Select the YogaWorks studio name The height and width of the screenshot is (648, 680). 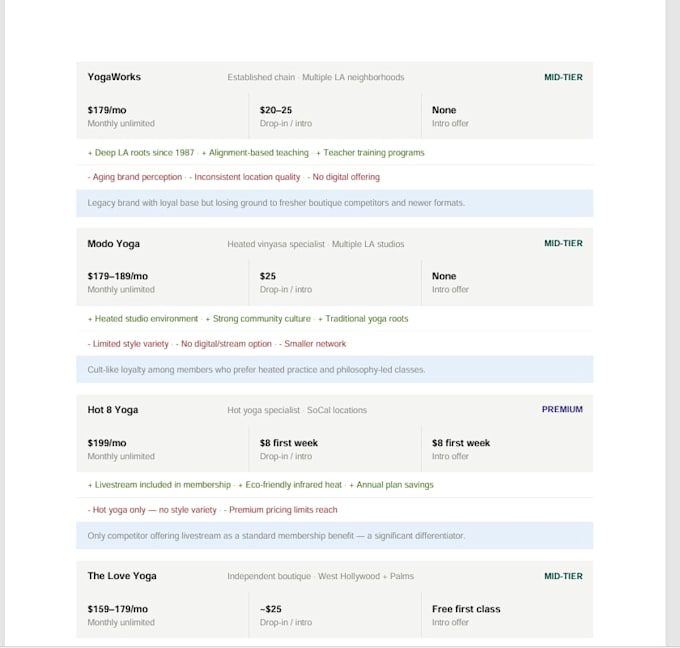click(x=114, y=77)
